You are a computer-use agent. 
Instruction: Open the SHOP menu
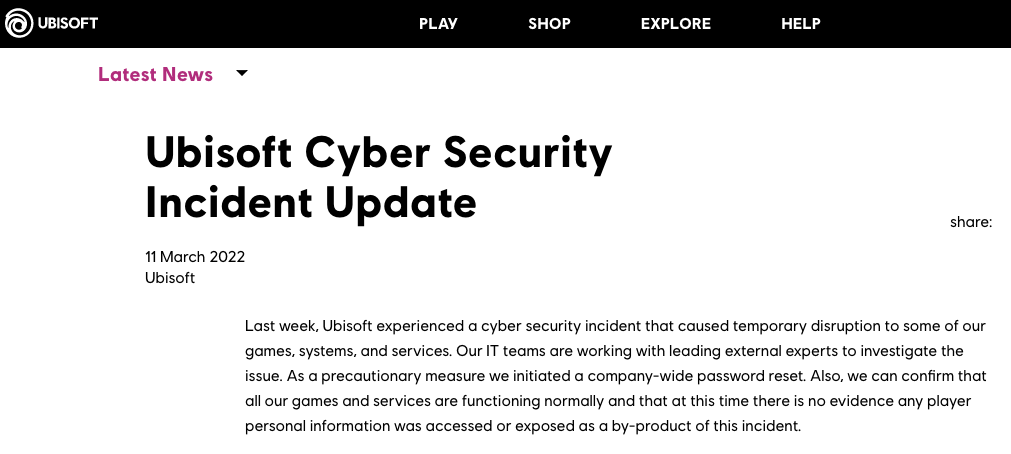click(x=549, y=24)
